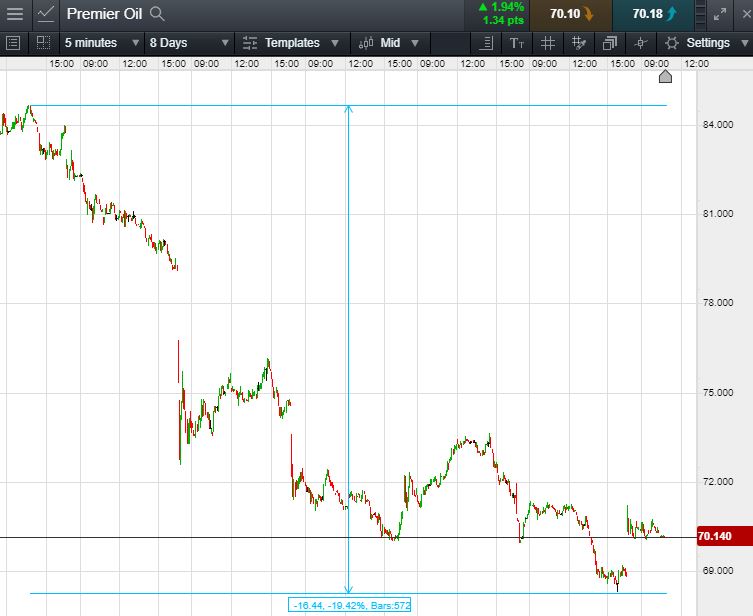Search for another instrument using the magnifier

[x=157, y=14]
